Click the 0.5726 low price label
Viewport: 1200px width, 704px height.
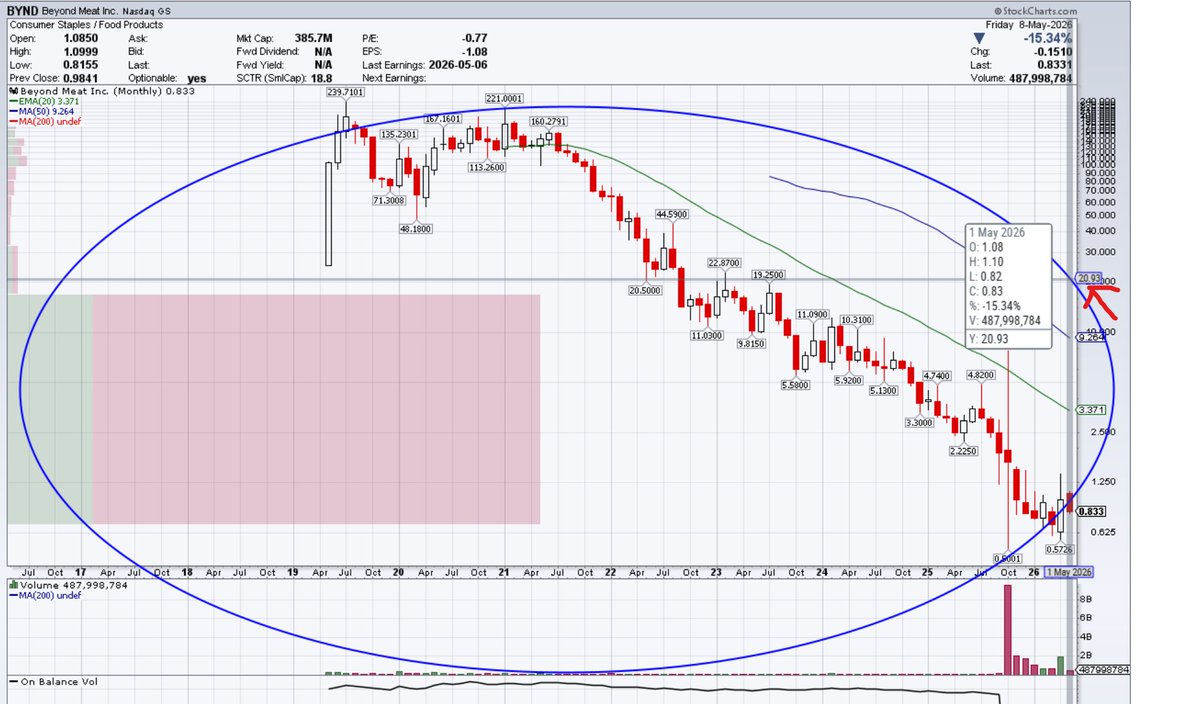pyautogui.click(x=1059, y=549)
